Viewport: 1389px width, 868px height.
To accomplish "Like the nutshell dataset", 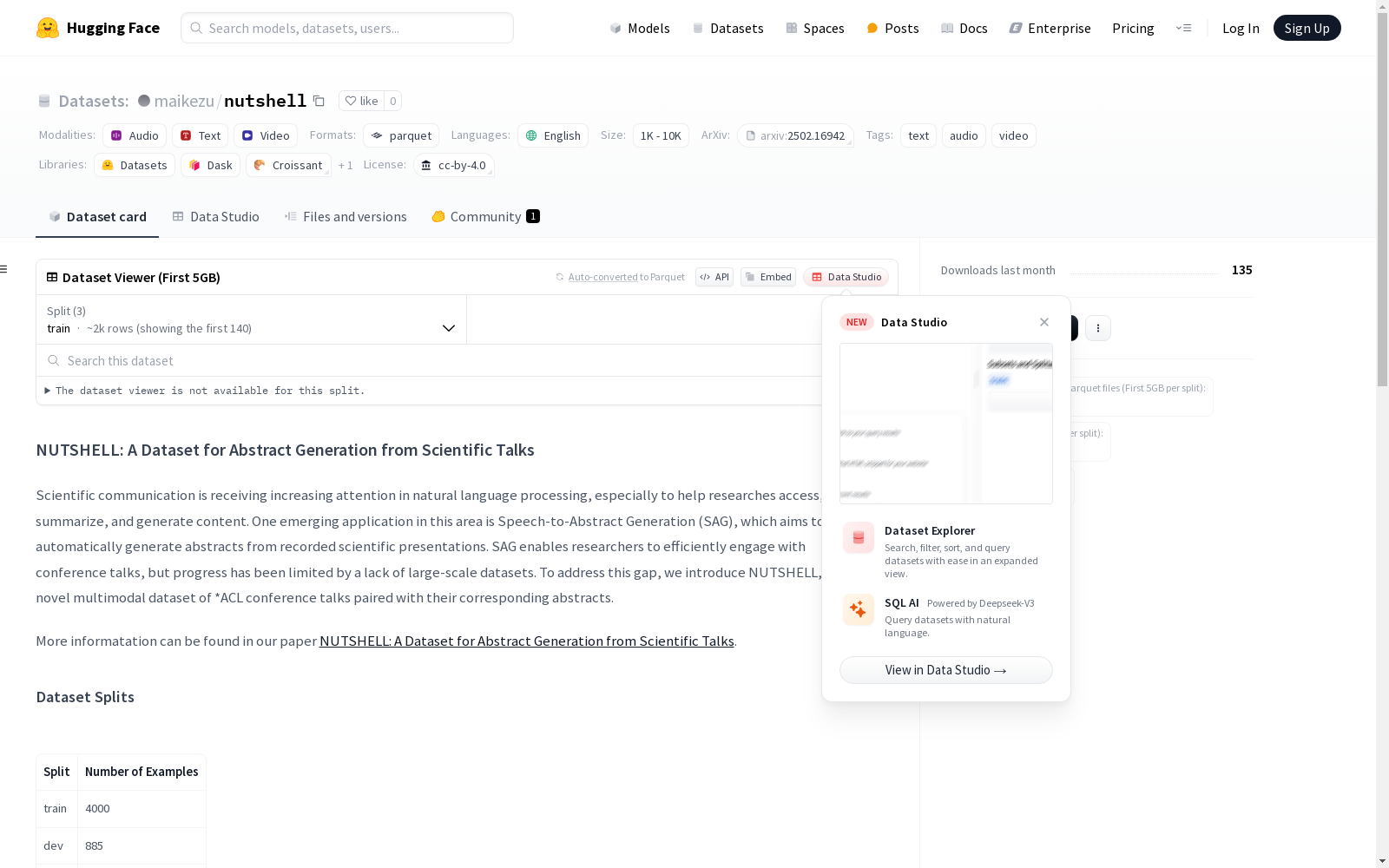I will coord(361,101).
